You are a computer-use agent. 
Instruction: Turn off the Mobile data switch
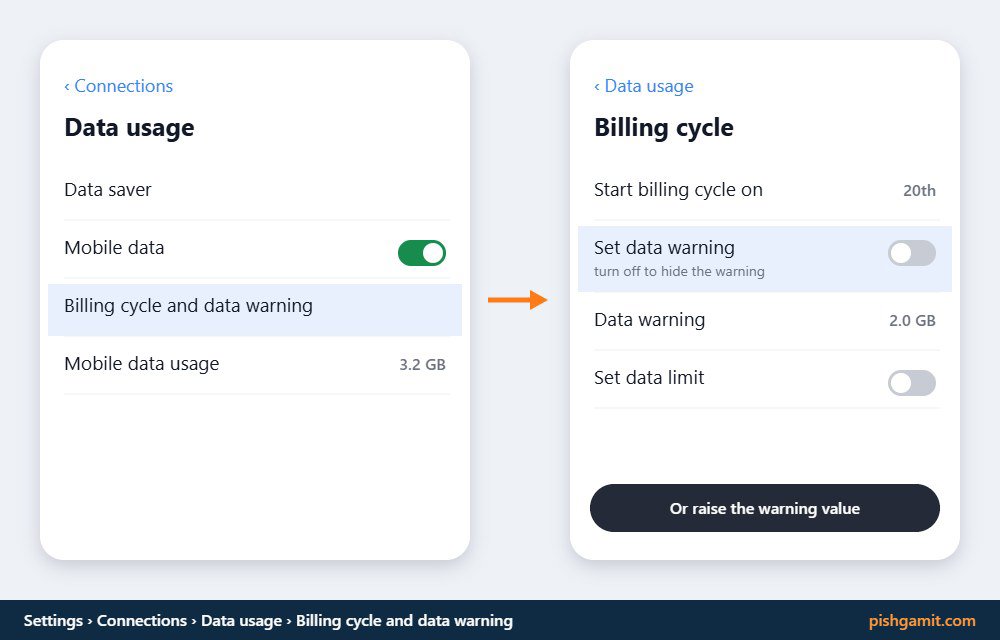point(422,253)
